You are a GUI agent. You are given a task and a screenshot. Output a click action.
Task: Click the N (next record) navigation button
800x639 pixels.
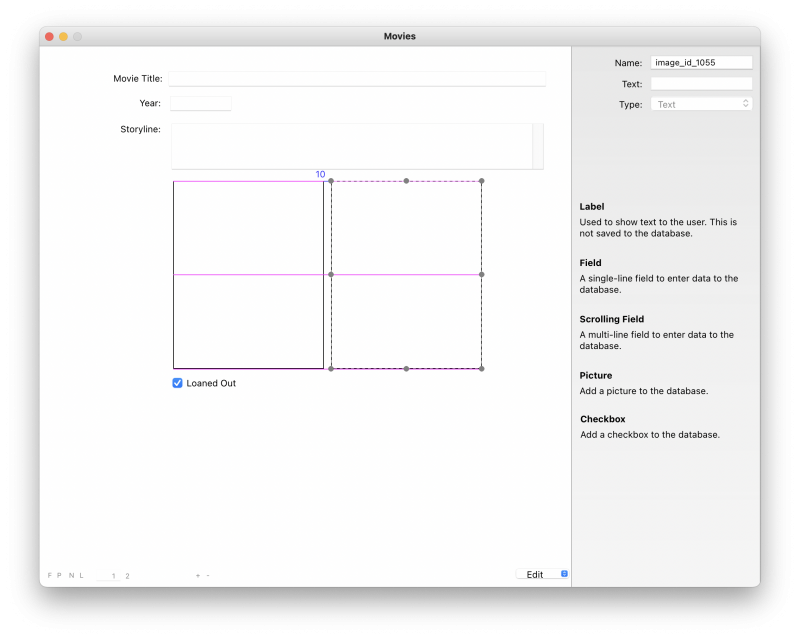pos(70,575)
